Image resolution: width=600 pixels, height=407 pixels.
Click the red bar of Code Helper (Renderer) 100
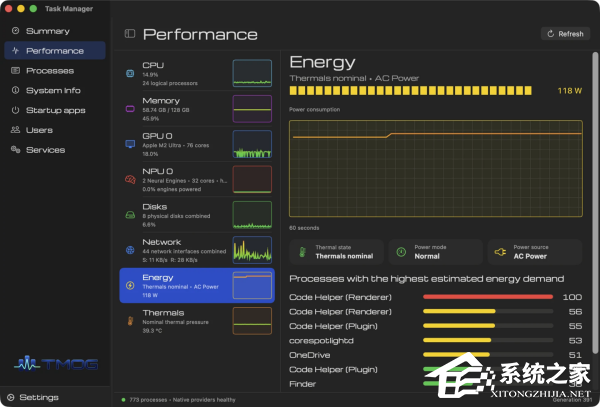pos(488,297)
